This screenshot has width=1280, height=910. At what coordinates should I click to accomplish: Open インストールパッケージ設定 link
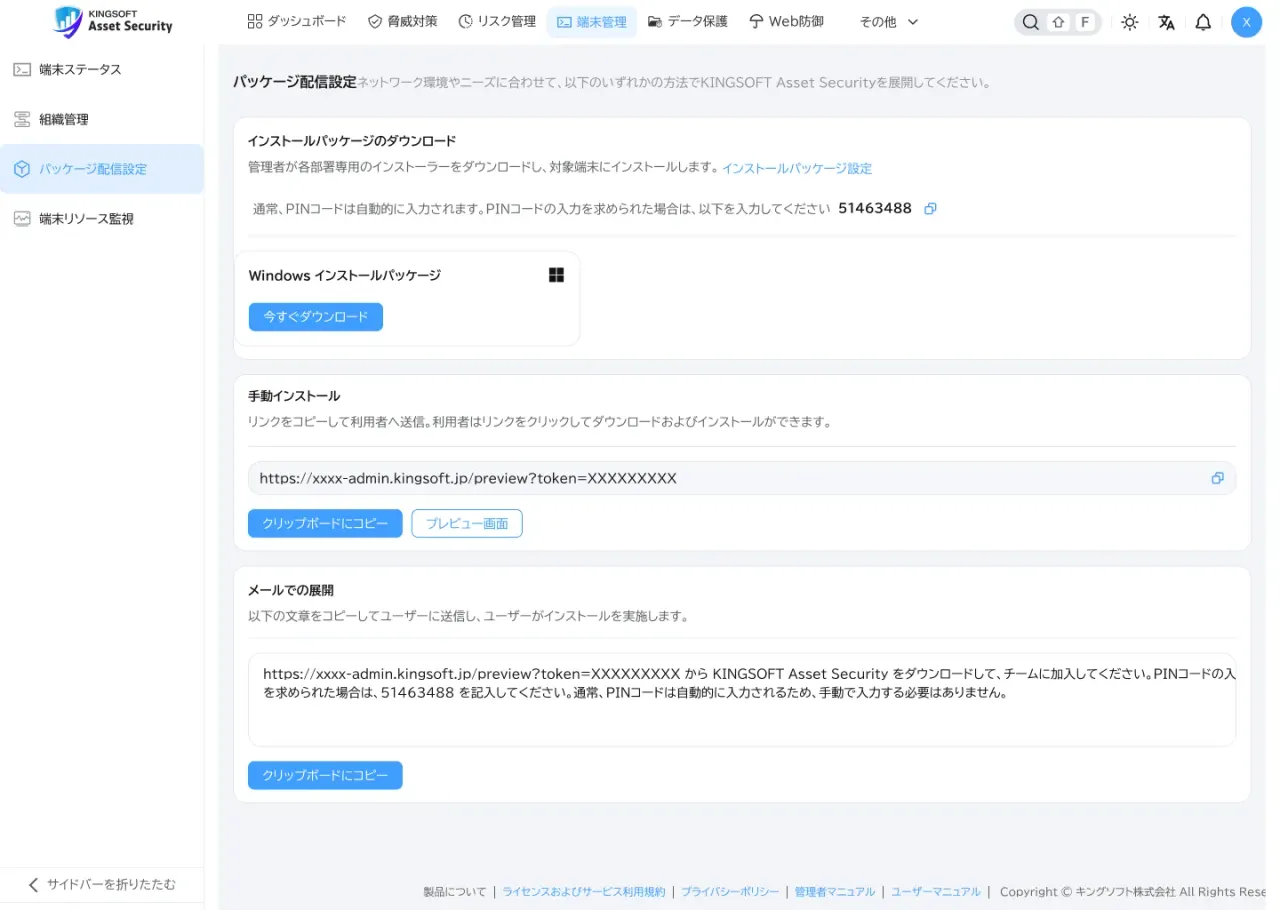click(x=797, y=168)
